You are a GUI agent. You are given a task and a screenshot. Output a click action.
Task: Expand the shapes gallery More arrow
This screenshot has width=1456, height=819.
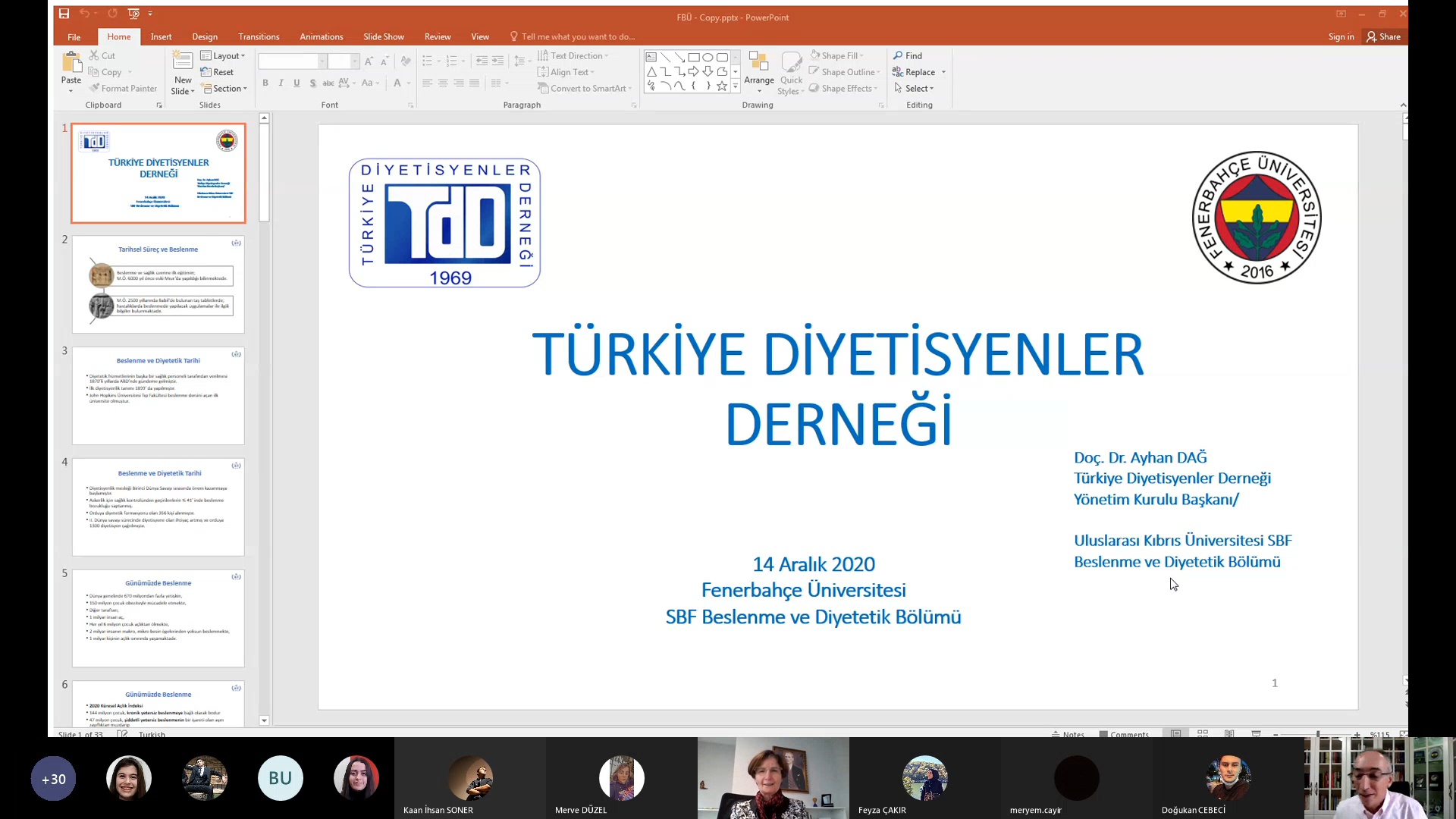tap(736, 86)
